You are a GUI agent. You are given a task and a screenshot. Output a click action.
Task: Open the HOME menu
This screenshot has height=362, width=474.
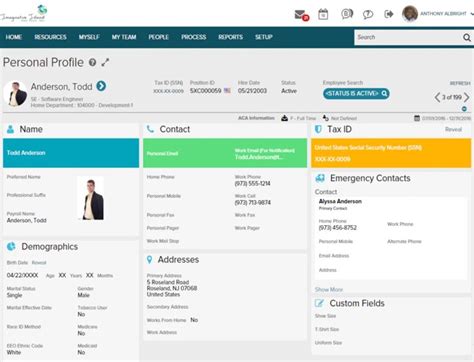click(x=14, y=37)
